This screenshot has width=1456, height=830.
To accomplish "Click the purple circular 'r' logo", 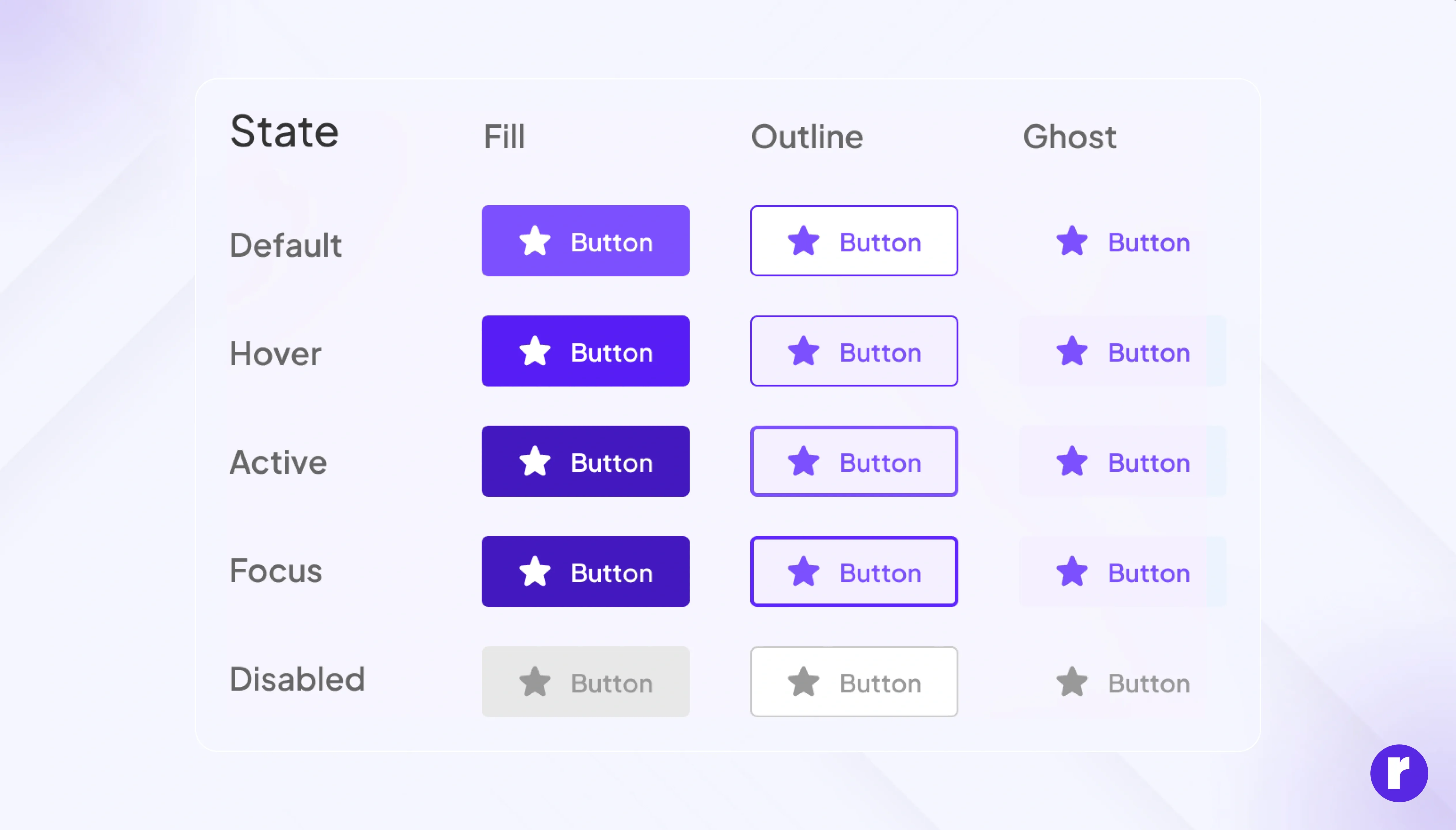I will coord(1398,773).
